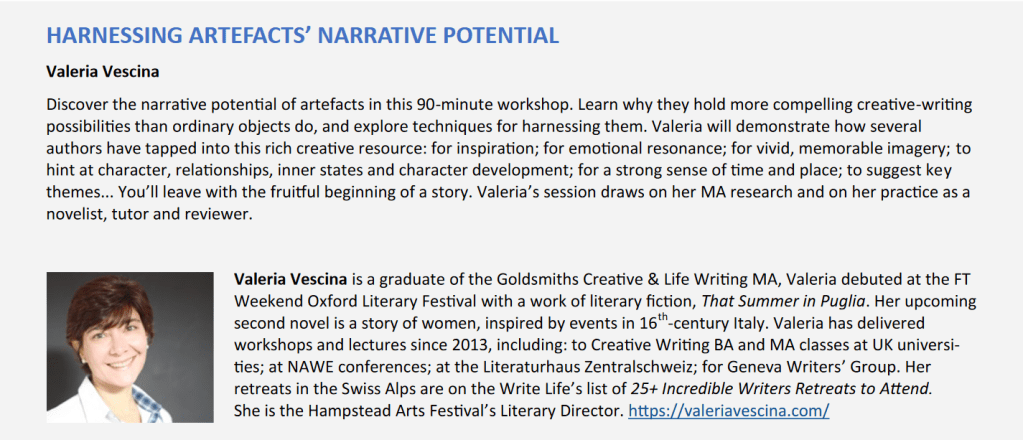Click the Harnessing Artefacts' Narrative Potential heading
Image resolution: width=1023 pixels, height=440 pixels.
302,37
